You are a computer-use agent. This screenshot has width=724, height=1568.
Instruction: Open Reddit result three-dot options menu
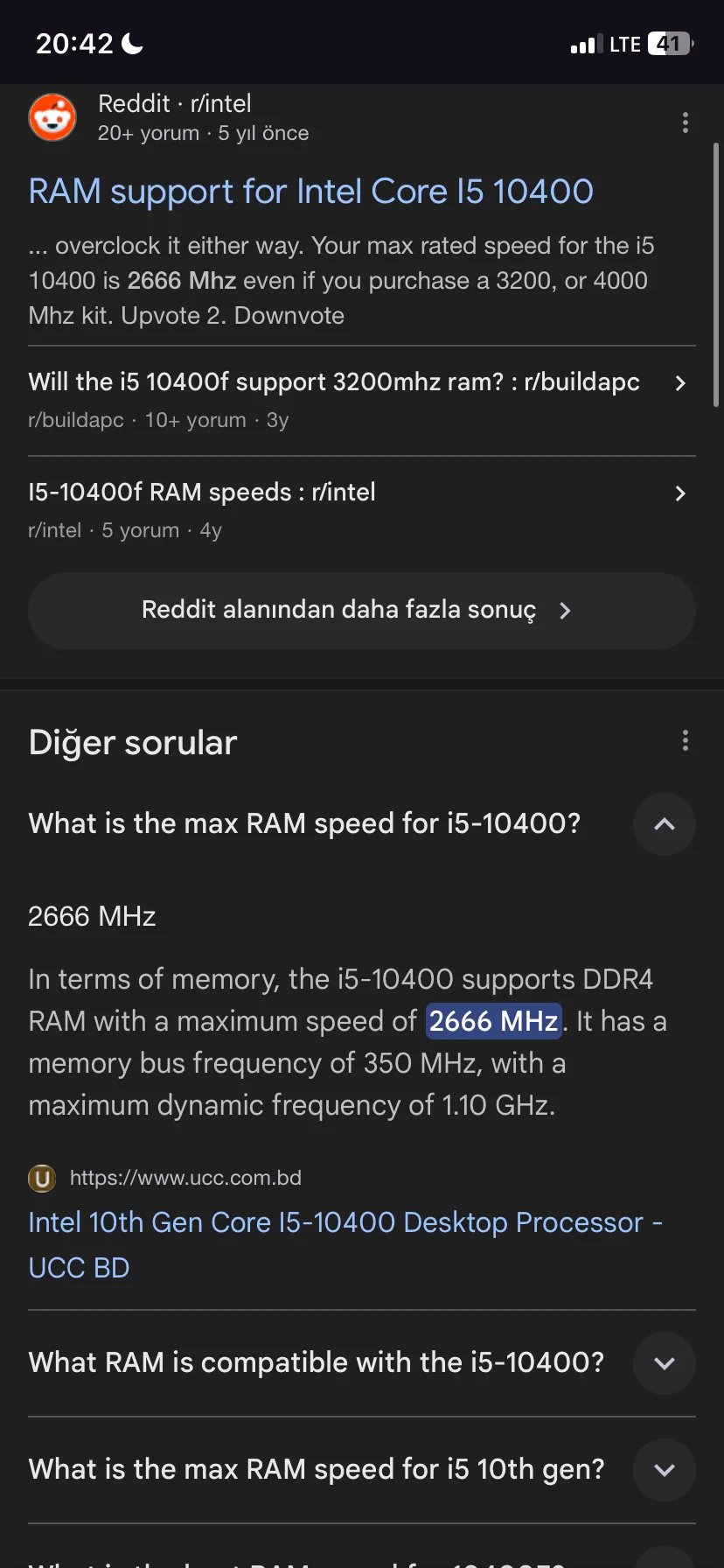pyautogui.click(x=685, y=122)
